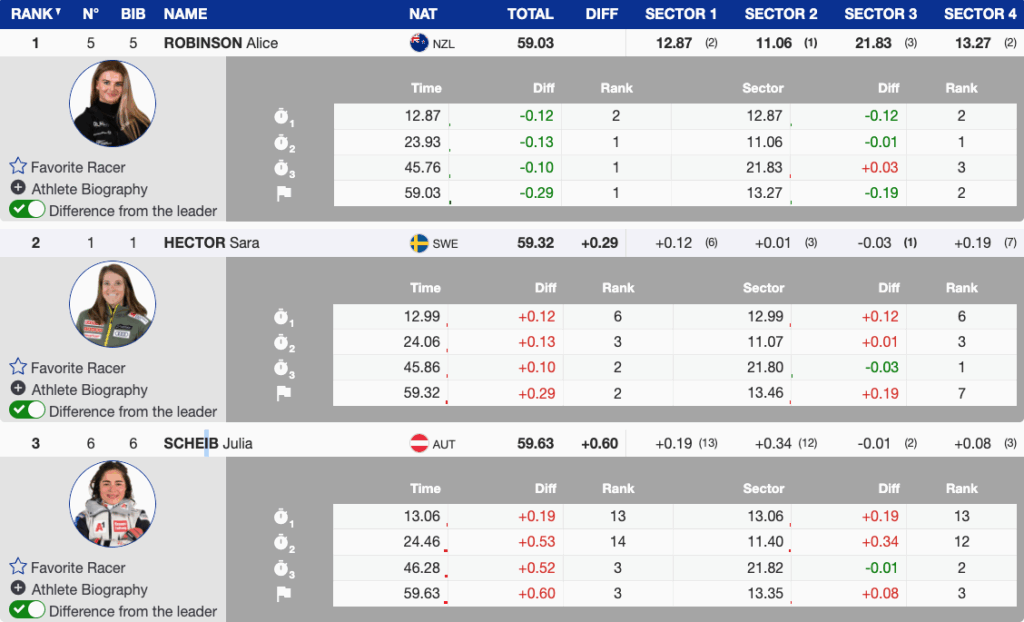Click the plus icon for Sara Hector's Athlete Biography
This screenshot has width=1024, height=622.
point(18,388)
